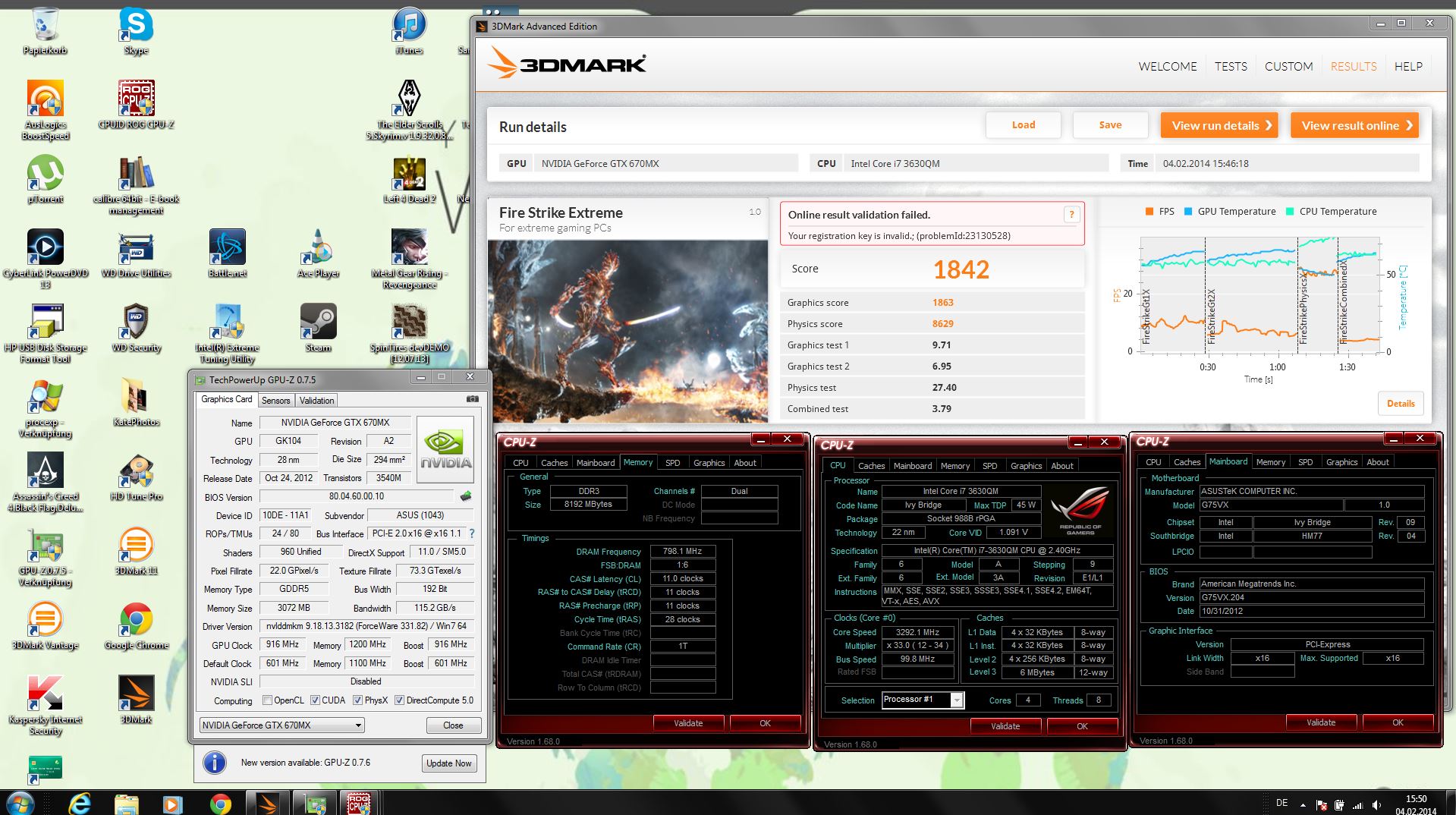Open Intel Extreme Tuning Utility shortcut
The height and width of the screenshot is (815, 1456).
(228, 332)
